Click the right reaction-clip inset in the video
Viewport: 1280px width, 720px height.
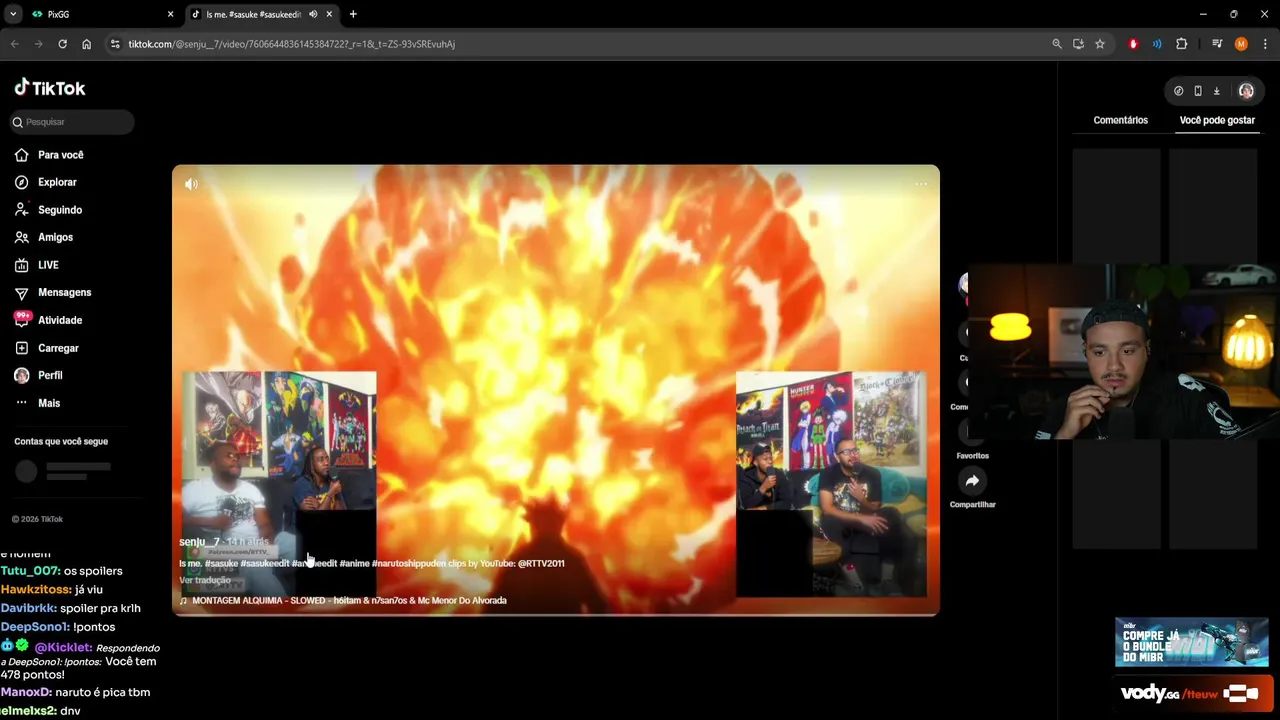click(831, 484)
